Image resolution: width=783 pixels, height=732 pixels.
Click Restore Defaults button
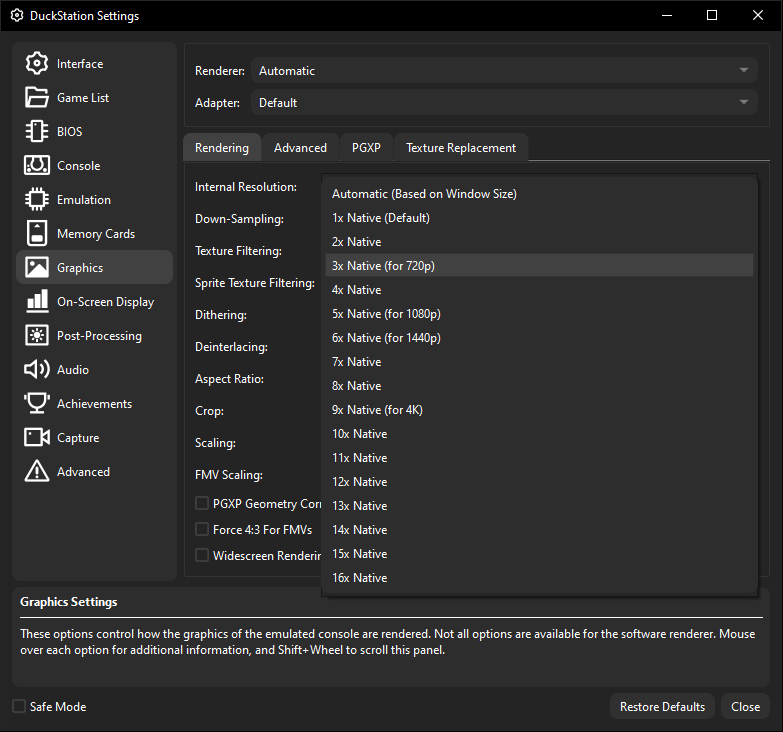pos(662,706)
